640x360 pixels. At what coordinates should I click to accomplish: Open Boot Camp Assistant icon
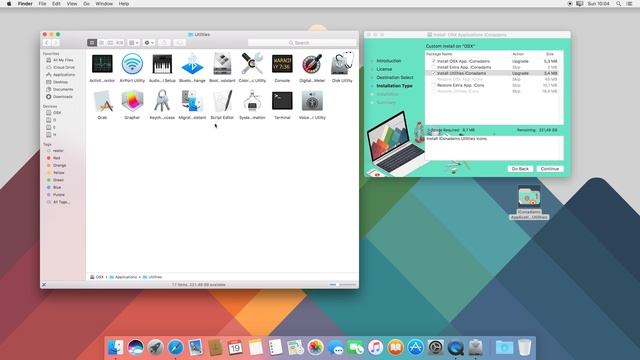coord(222,64)
